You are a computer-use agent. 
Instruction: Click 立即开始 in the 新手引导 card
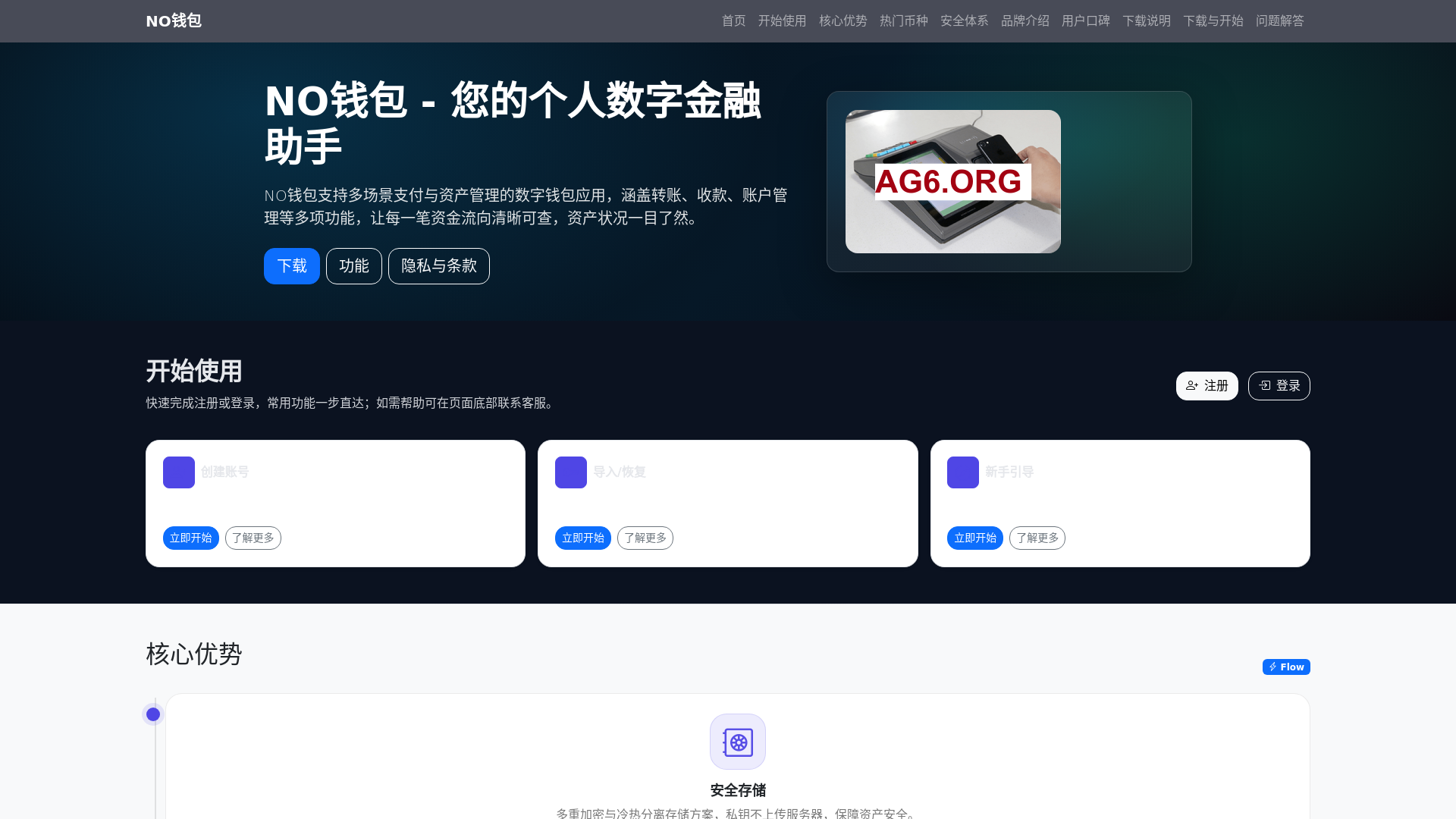point(975,538)
